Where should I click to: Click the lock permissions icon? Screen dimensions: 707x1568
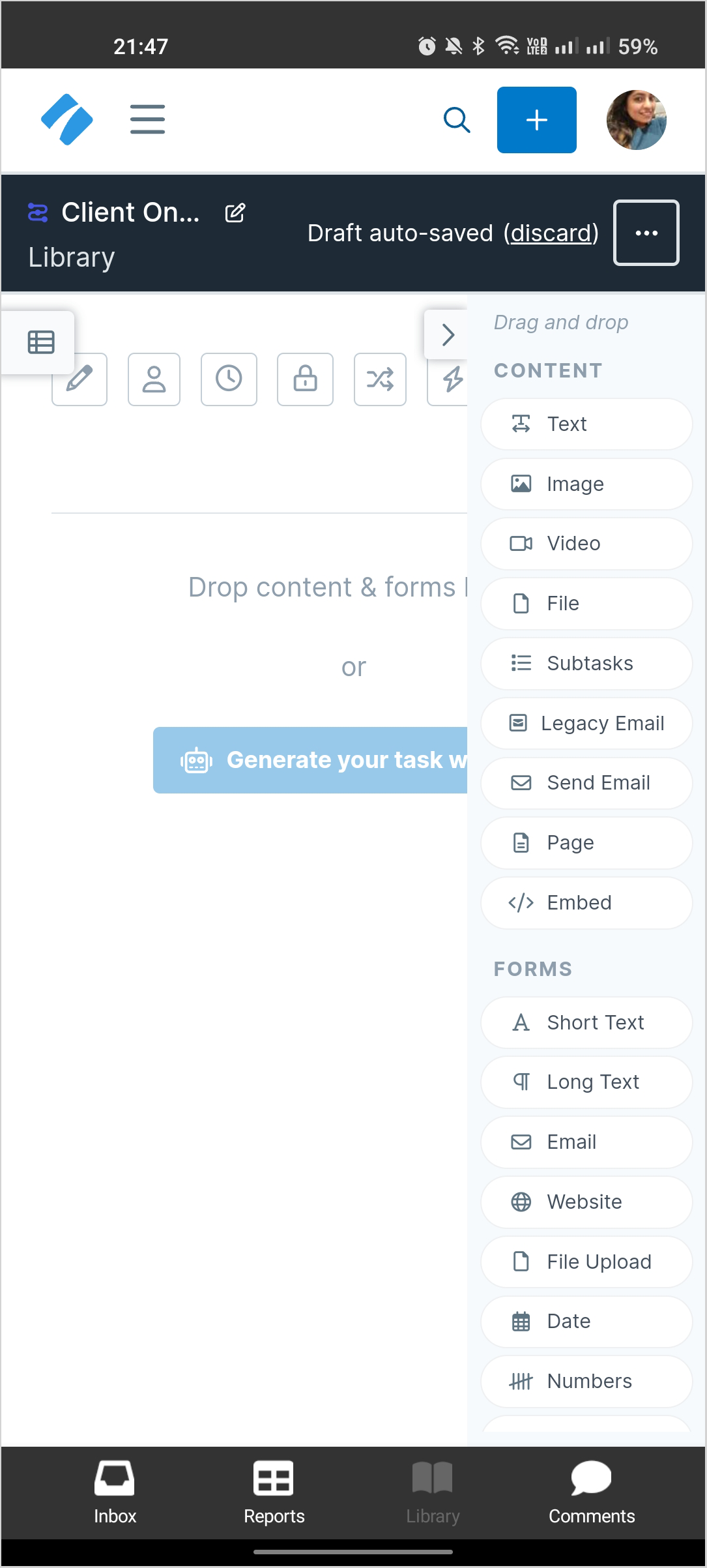(x=305, y=379)
